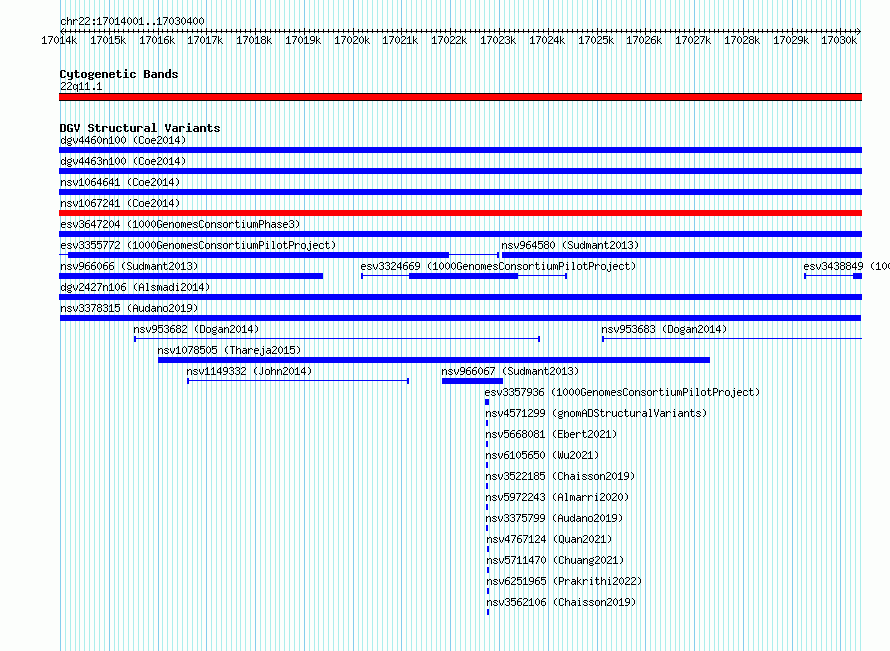Image resolution: width=890 pixels, height=651 pixels.
Task: Open nsv3522185 (Chaisson2019) variant label
Action: (560, 476)
